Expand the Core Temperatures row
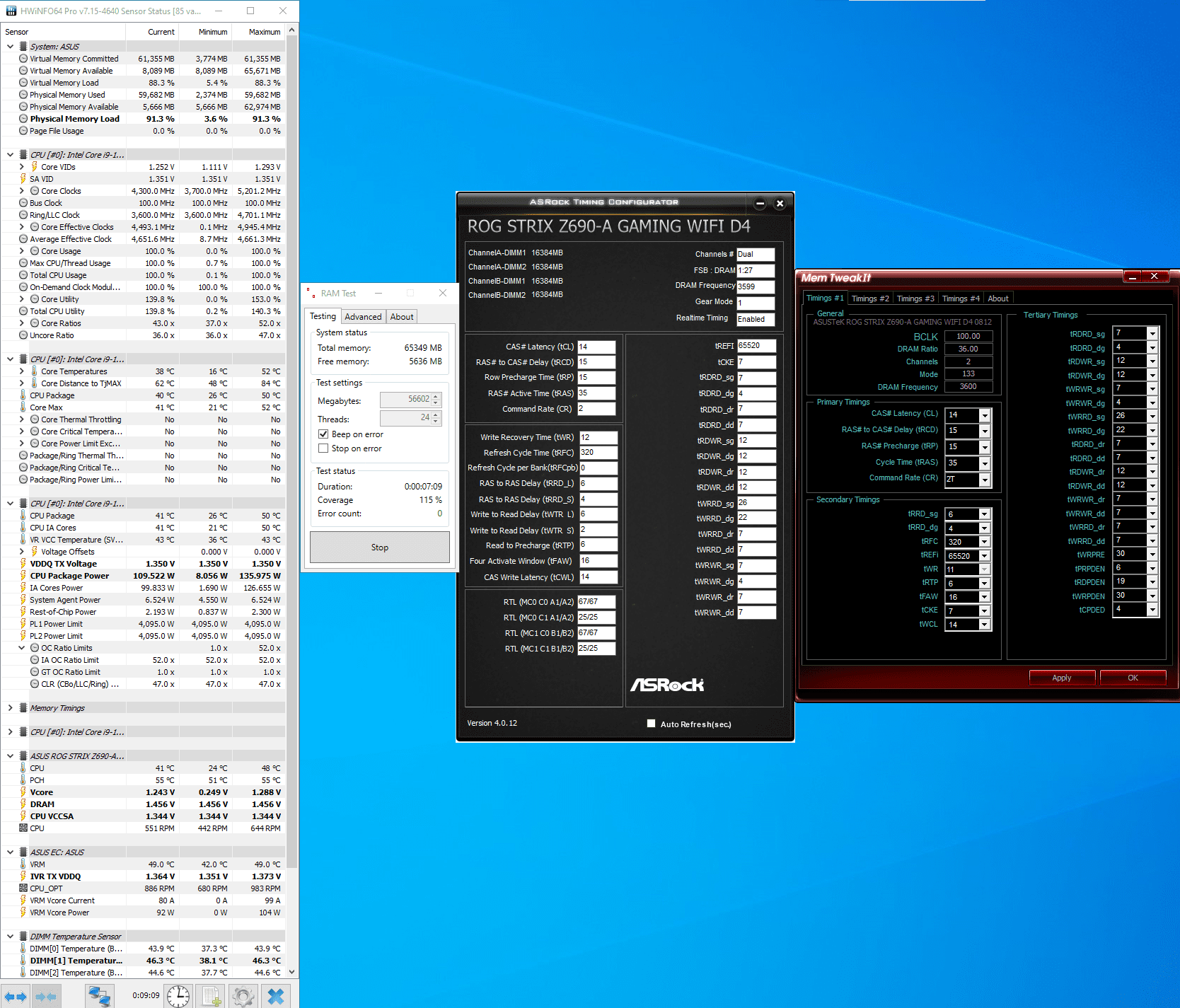Screen dimensions: 1180x1008 22,371
